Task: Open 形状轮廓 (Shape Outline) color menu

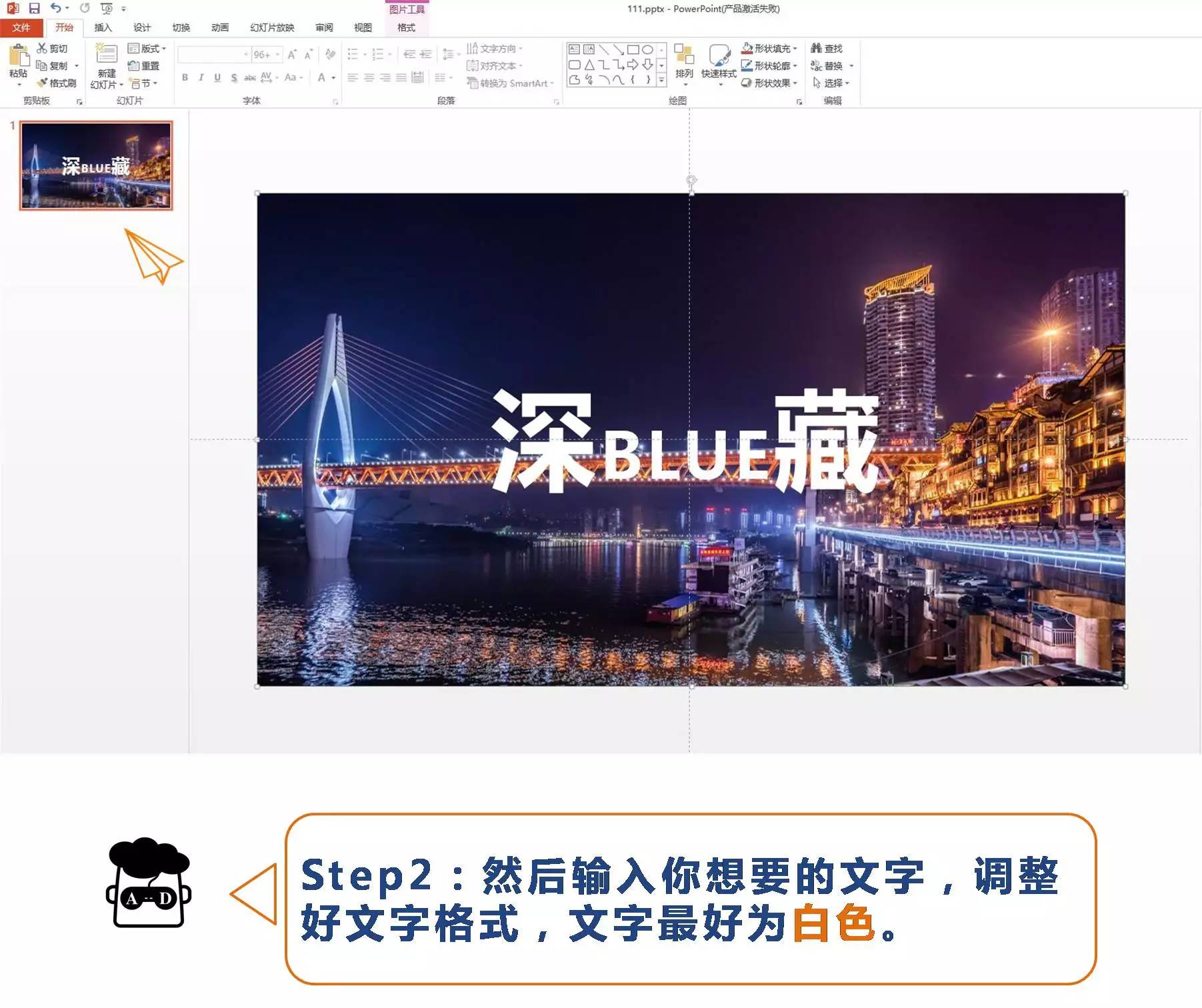Action: click(770, 65)
